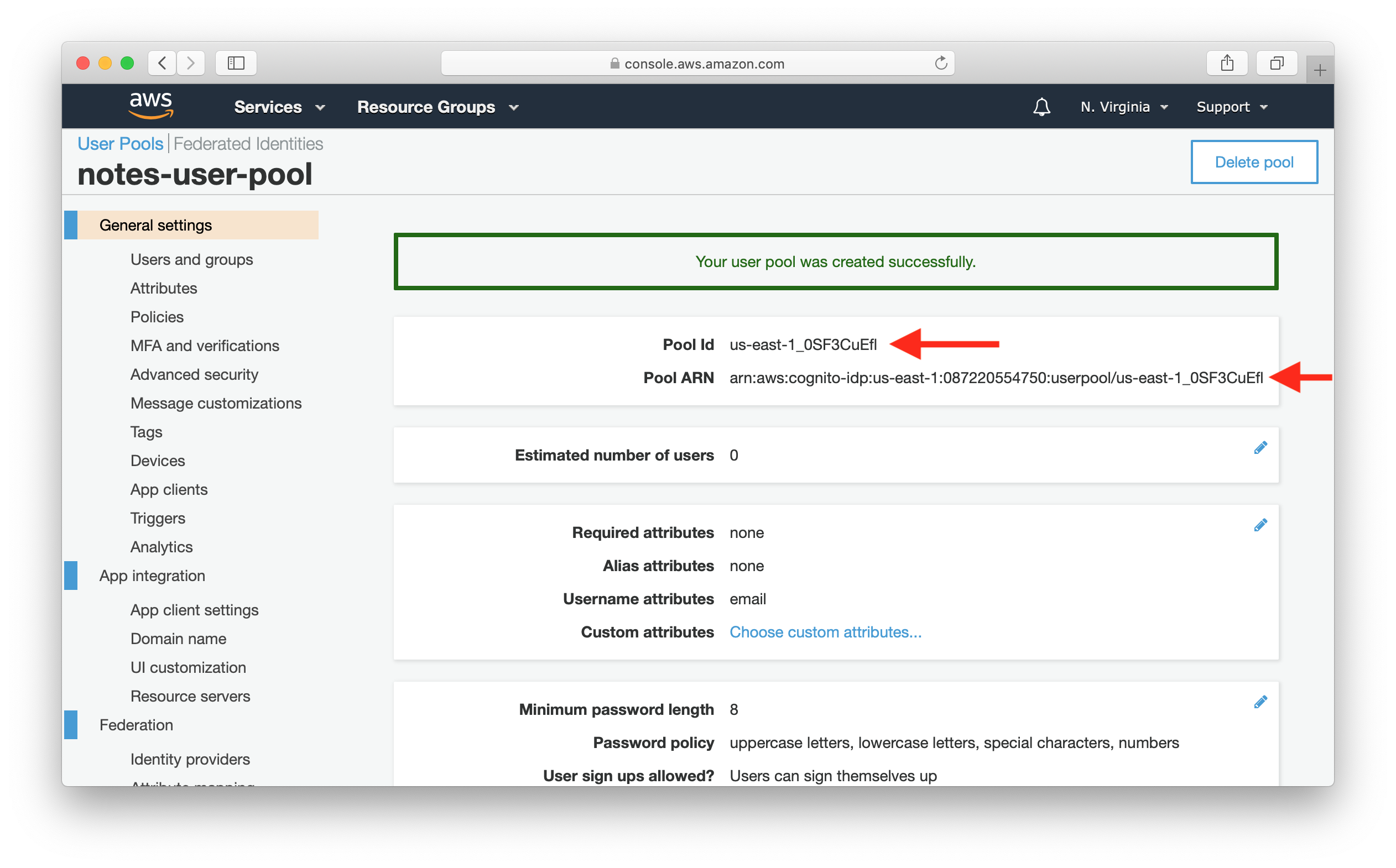Viewport: 1396px width, 868px height.
Task: Navigate to Federated Identities tab
Action: [248, 144]
